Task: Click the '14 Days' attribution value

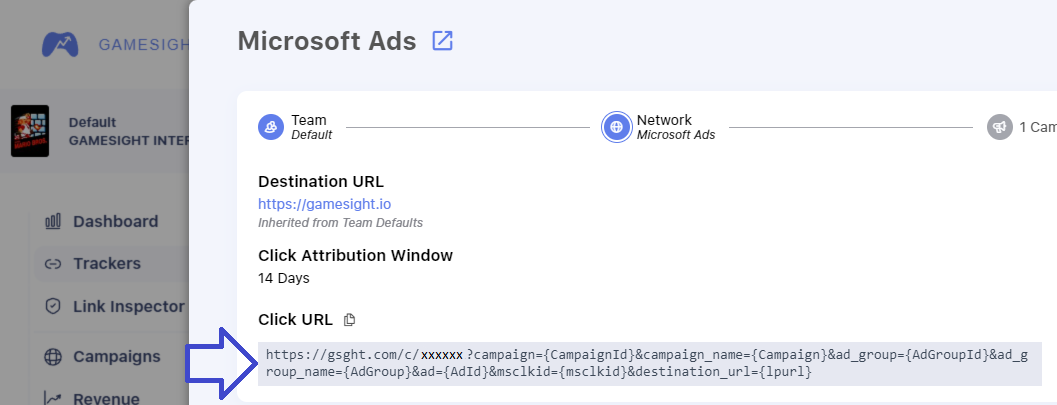Action: 284,278
